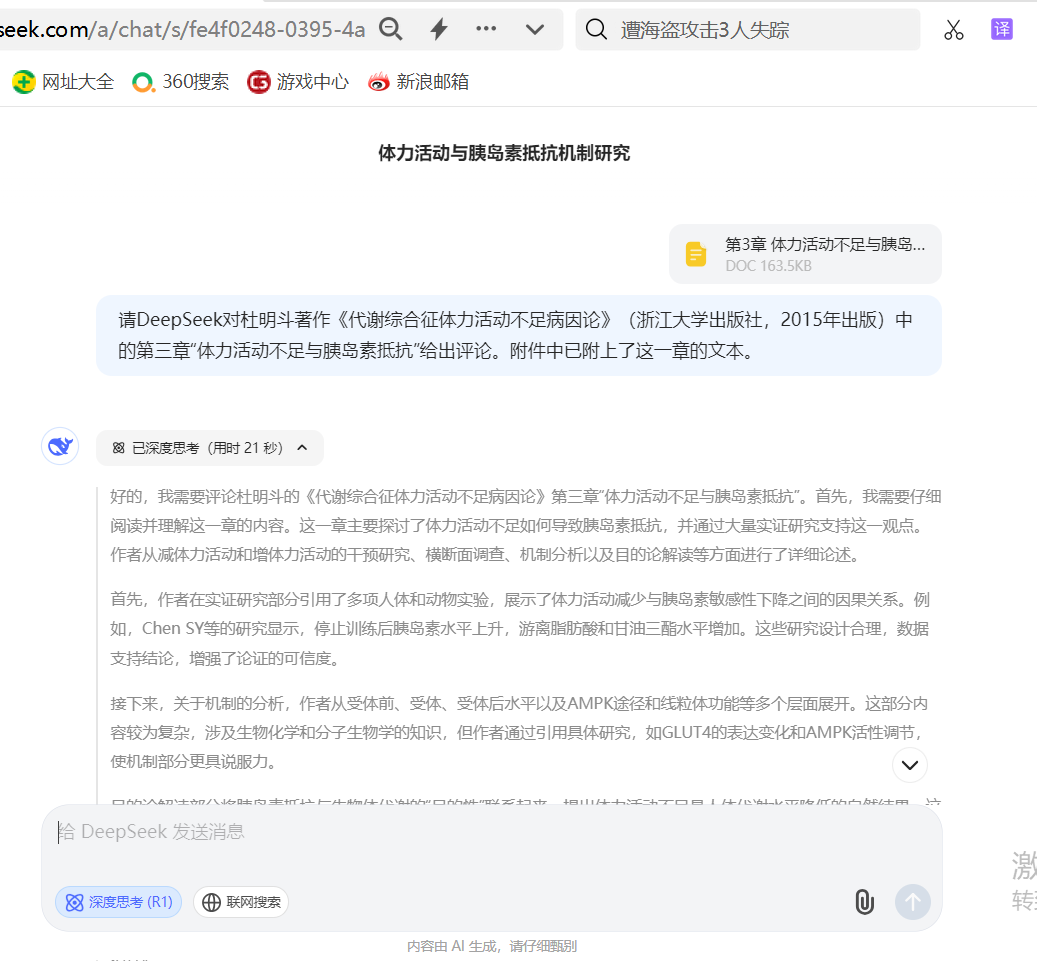Screen dimensions: 1037x961
Task: Click the purple translate 译 icon
Action: pos(1001,29)
